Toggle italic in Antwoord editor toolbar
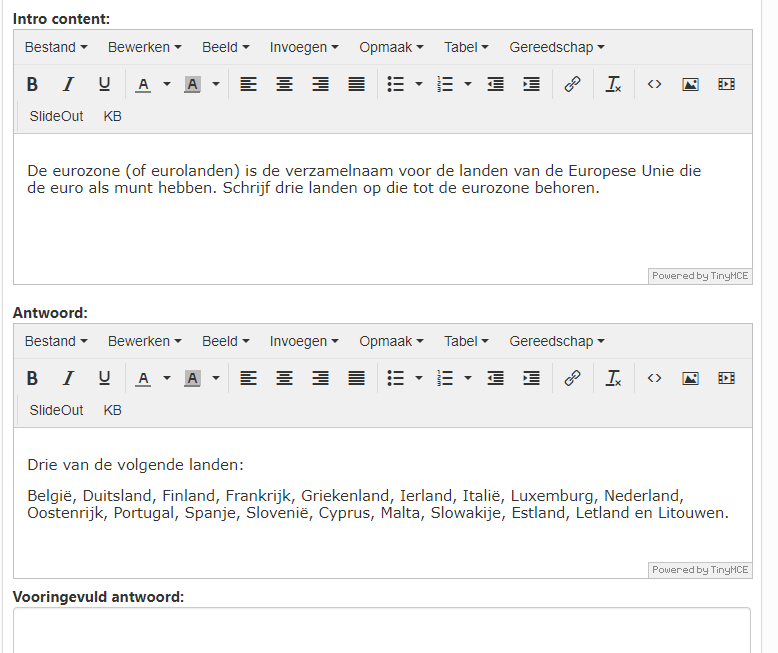The height and width of the screenshot is (653, 778). (68, 379)
